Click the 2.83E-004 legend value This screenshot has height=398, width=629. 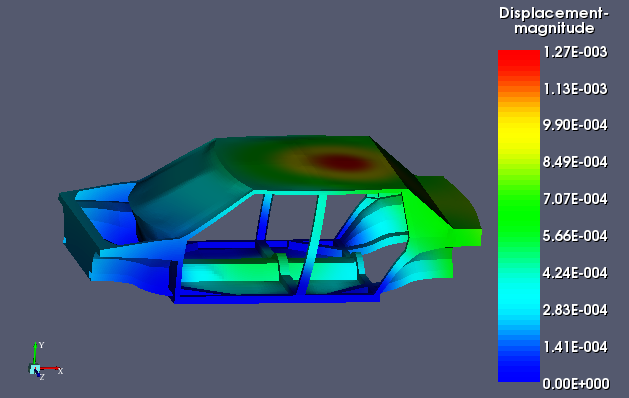point(575,310)
